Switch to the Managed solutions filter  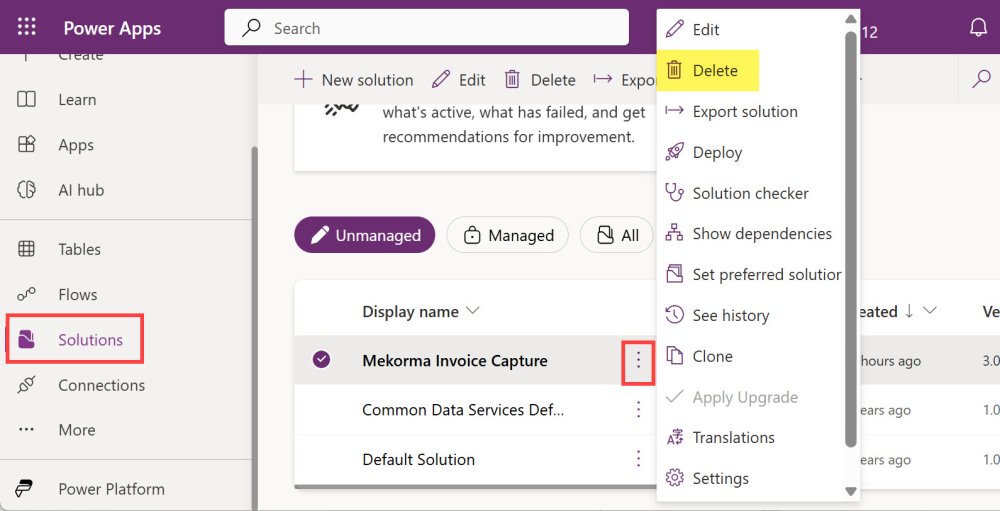click(x=507, y=235)
